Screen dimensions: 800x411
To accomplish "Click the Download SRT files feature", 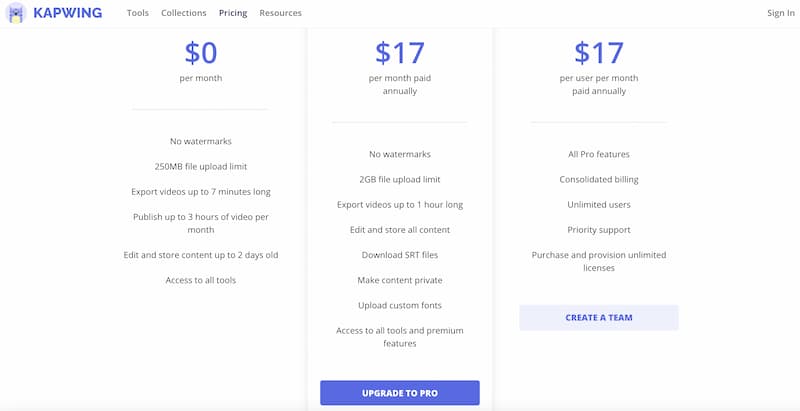I will click(399, 255).
